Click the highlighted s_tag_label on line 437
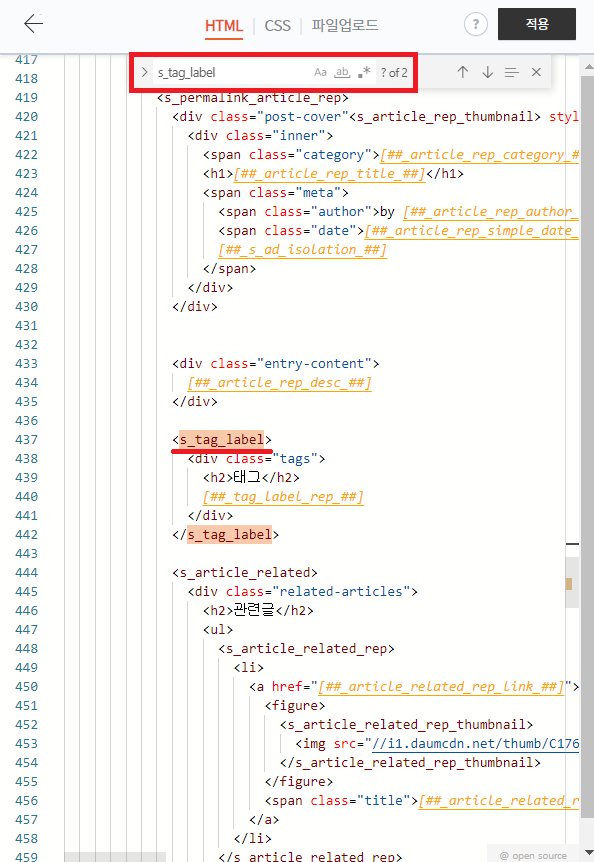This screenshot has width=594, height=862. (221, 440)
